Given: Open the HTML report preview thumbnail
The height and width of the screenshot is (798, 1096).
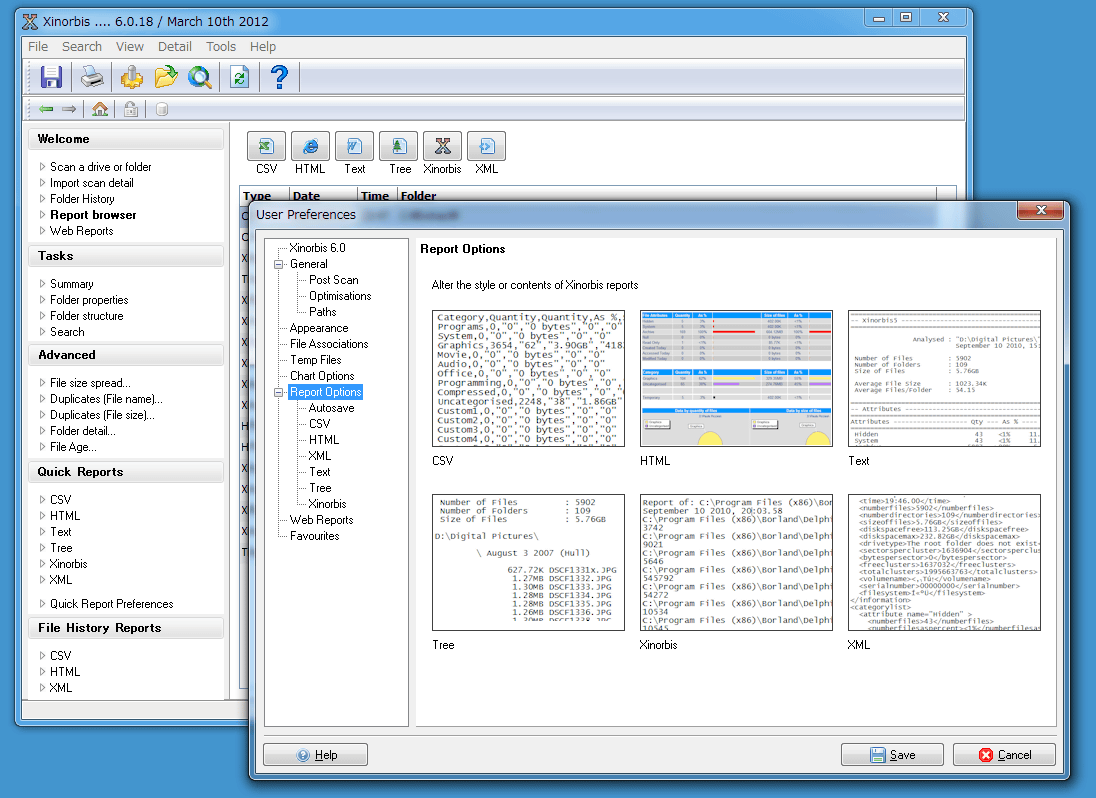Looking at the screenshot, I should tap(737, 379).
